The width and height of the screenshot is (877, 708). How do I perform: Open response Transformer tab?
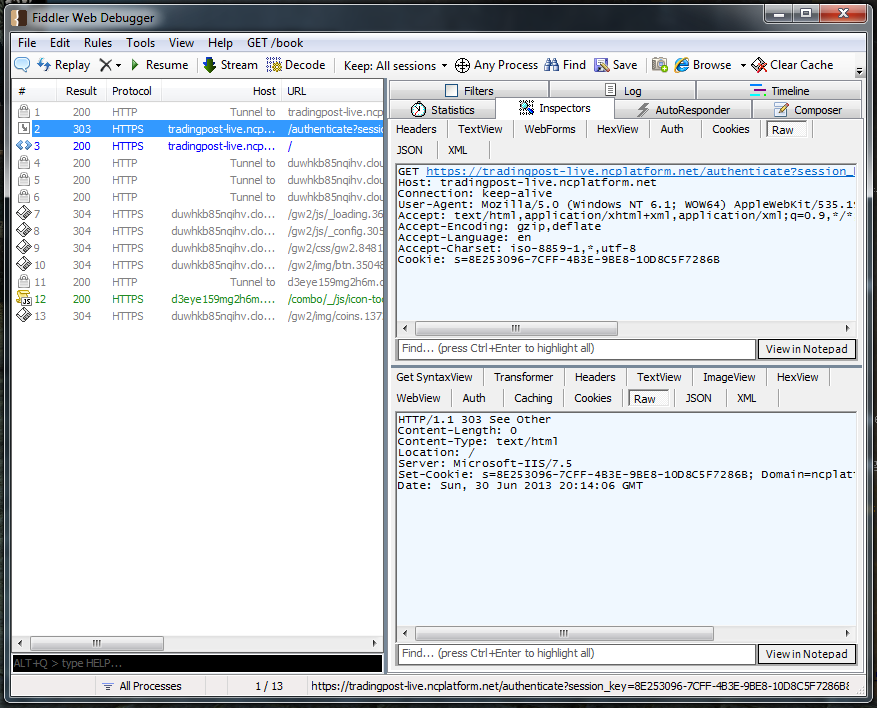(523, 377)
